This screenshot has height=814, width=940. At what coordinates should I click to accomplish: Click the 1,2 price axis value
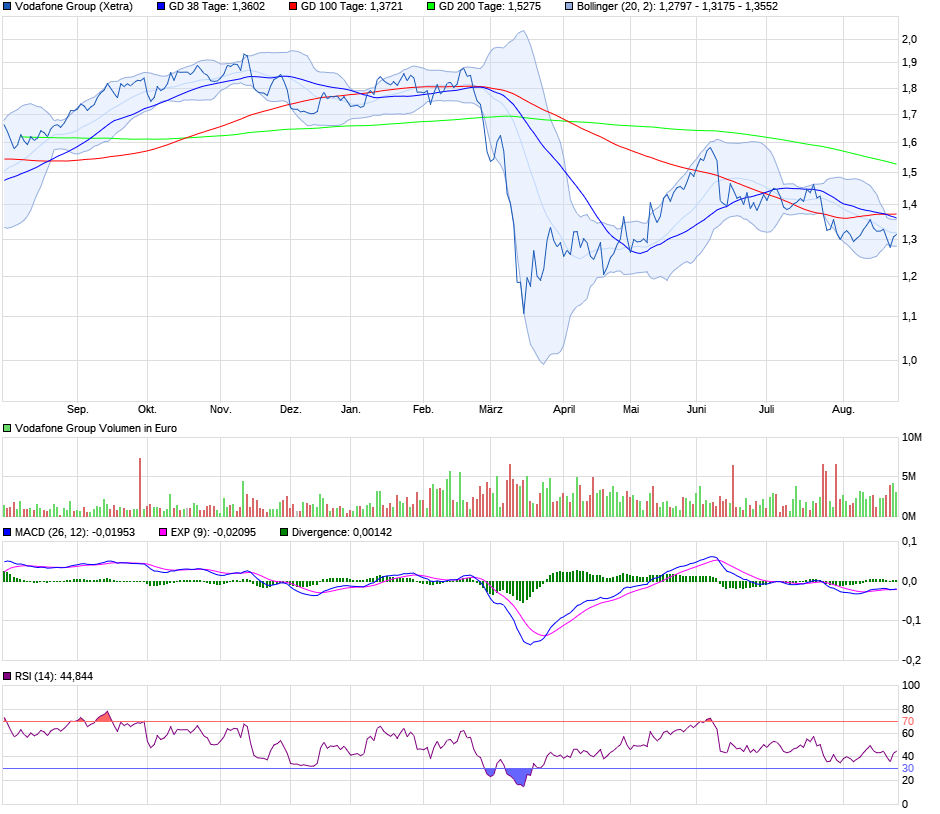pos(909,276)
